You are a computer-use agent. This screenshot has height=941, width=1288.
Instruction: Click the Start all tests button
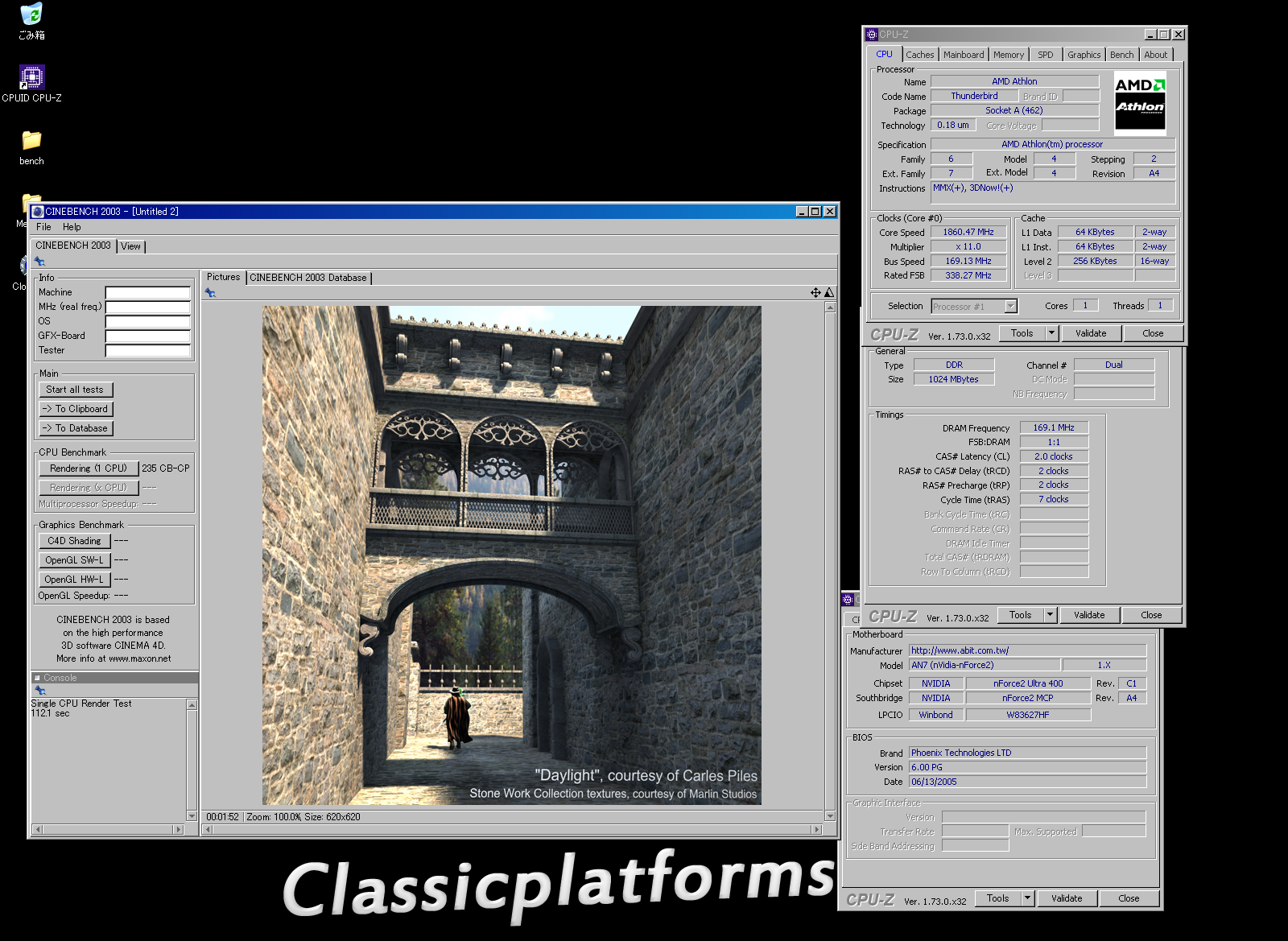click(75, 390)
